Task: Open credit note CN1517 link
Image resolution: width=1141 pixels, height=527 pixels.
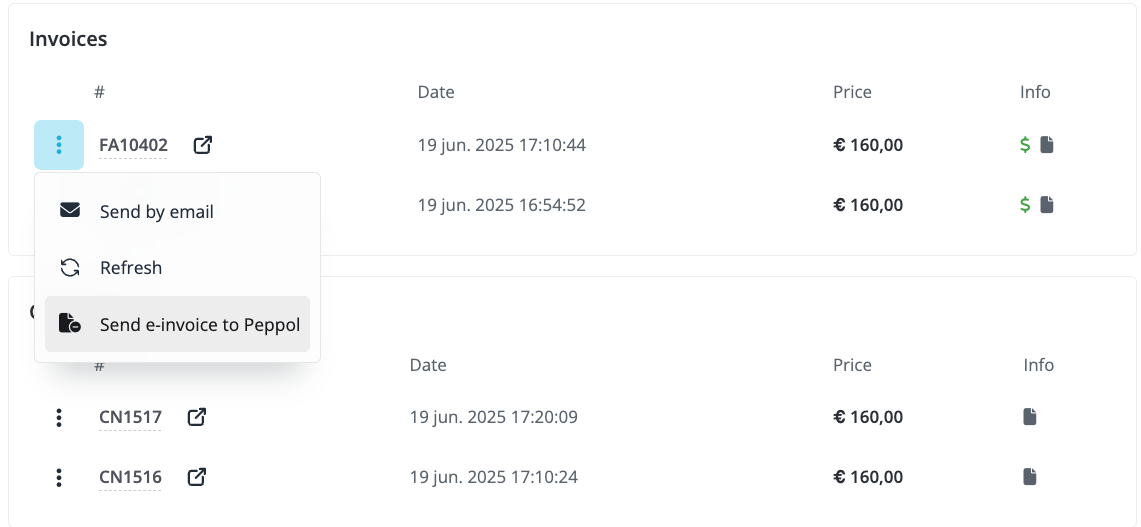Action: coord(130,417)
